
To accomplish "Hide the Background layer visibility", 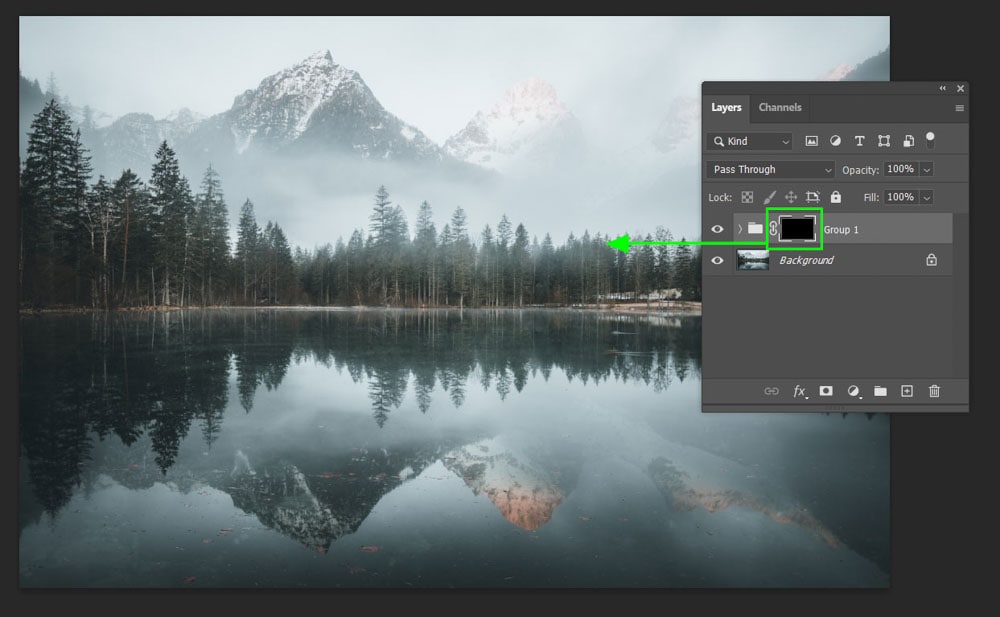I will click(717, 260).
